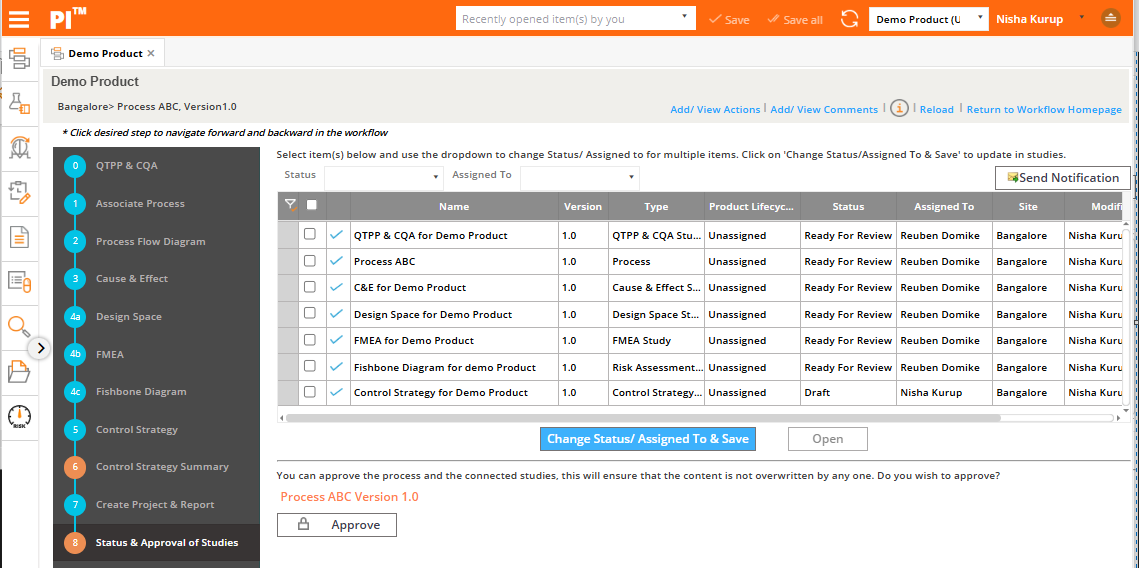Click Save all in header

(x=795, y=20)
